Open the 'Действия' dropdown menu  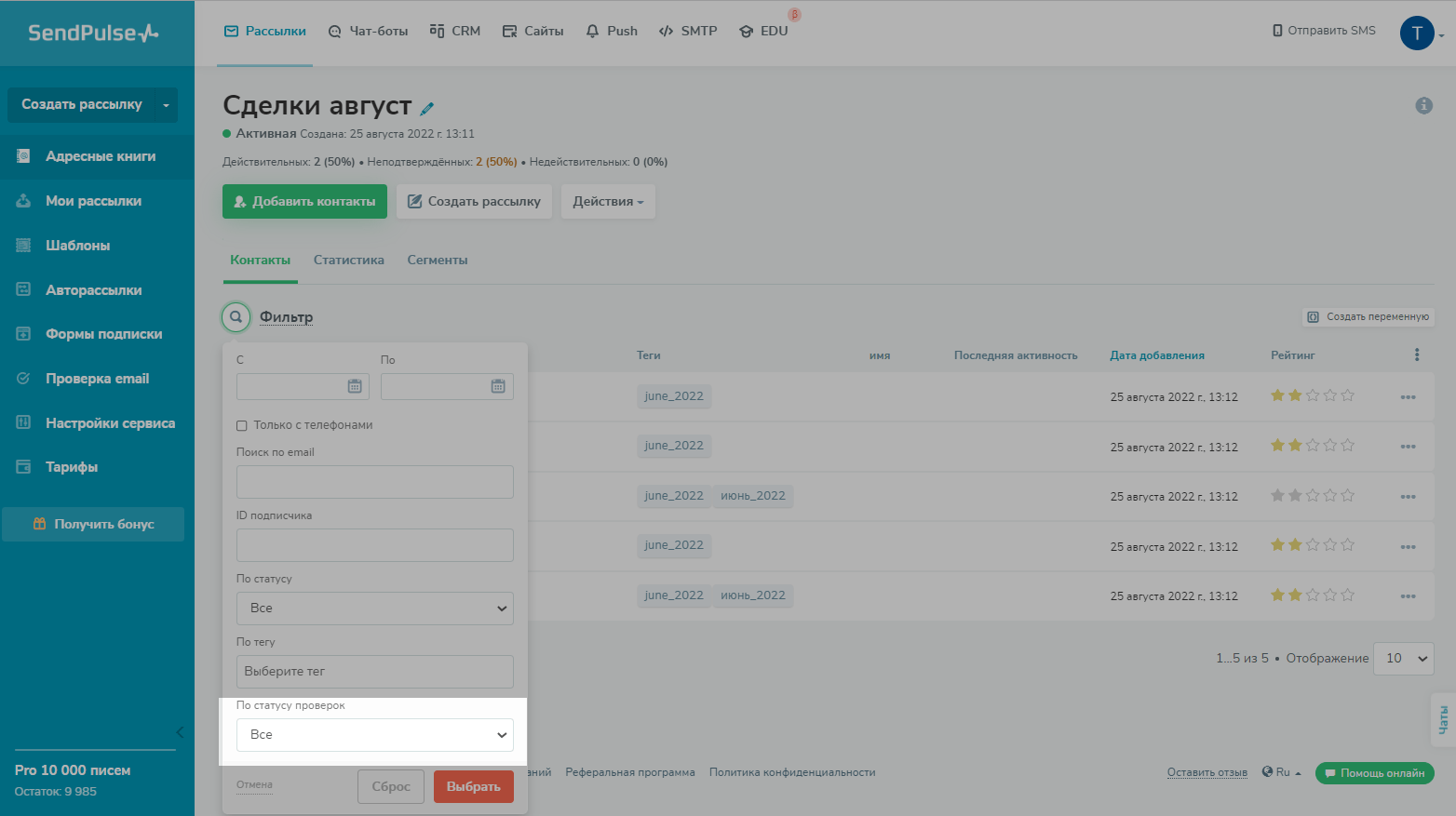[x=608, y=202]
